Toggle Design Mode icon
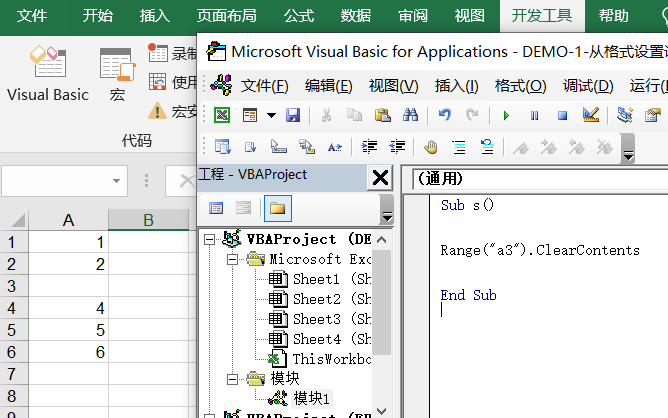The width and height of the screenshot is (668, 418). tap(591, 115)
